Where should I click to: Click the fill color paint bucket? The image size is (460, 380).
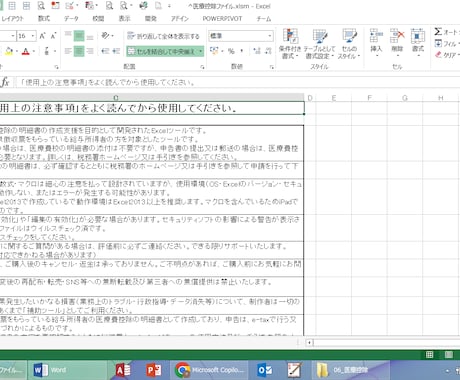pyautogui.click(x=9, y=51)
